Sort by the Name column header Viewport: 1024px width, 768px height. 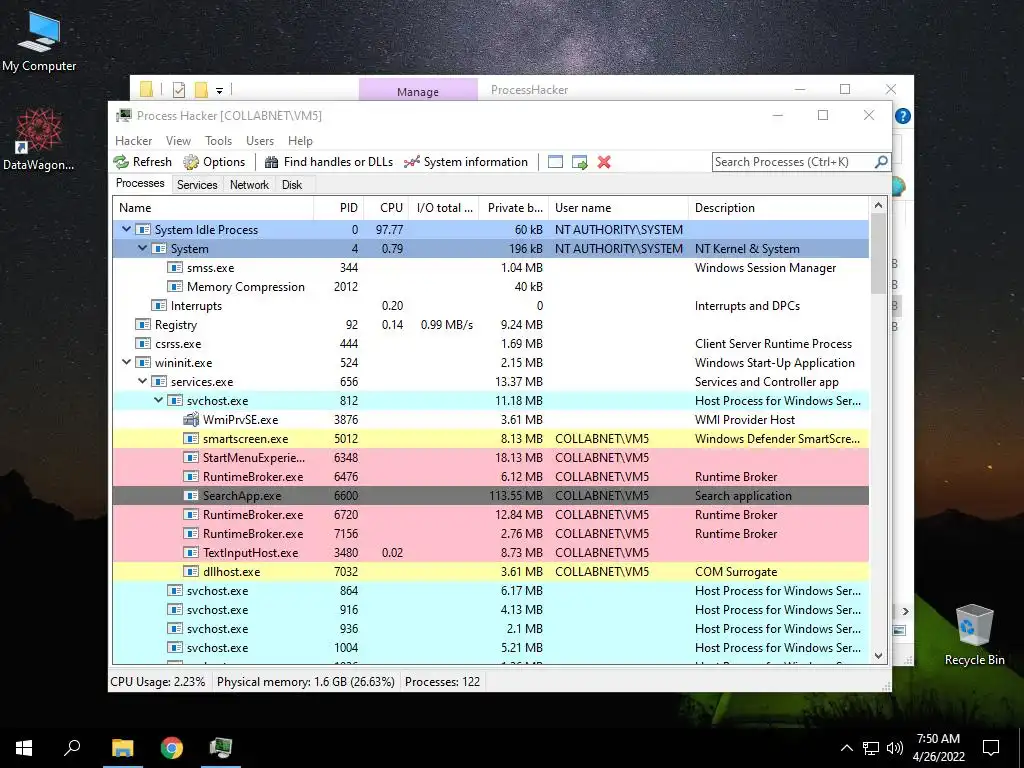pyautogui.click(x=213, y=208)
